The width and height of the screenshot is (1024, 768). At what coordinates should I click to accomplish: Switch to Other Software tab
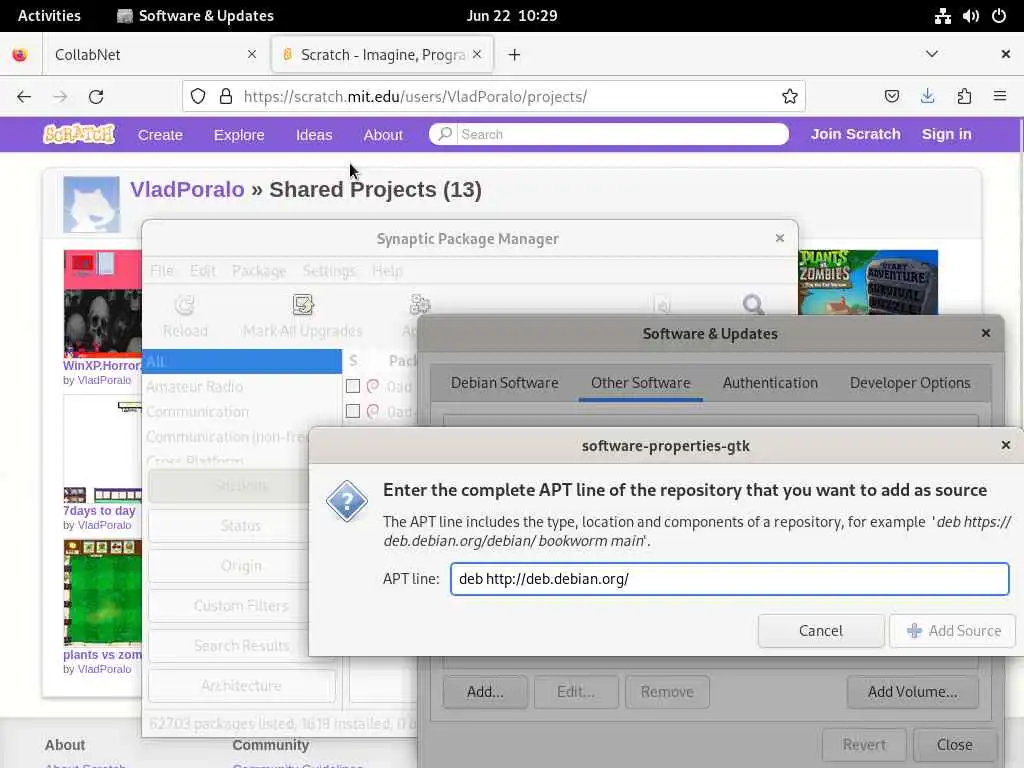pos(641,383)
